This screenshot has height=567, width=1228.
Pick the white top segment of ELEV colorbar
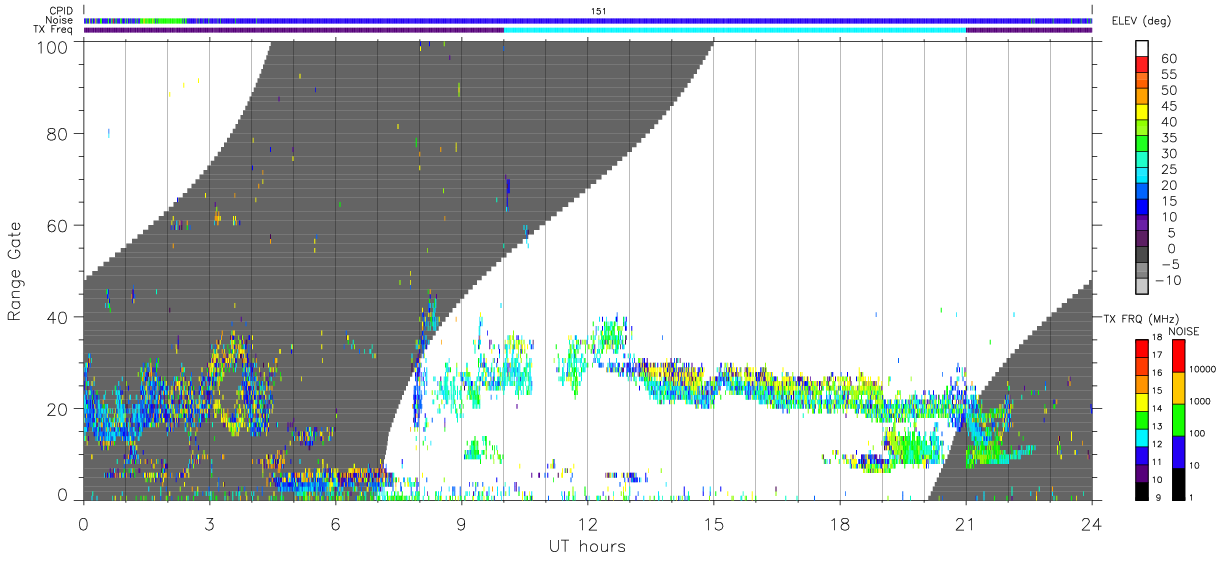pyautogui.click(x=1144, y=49)
